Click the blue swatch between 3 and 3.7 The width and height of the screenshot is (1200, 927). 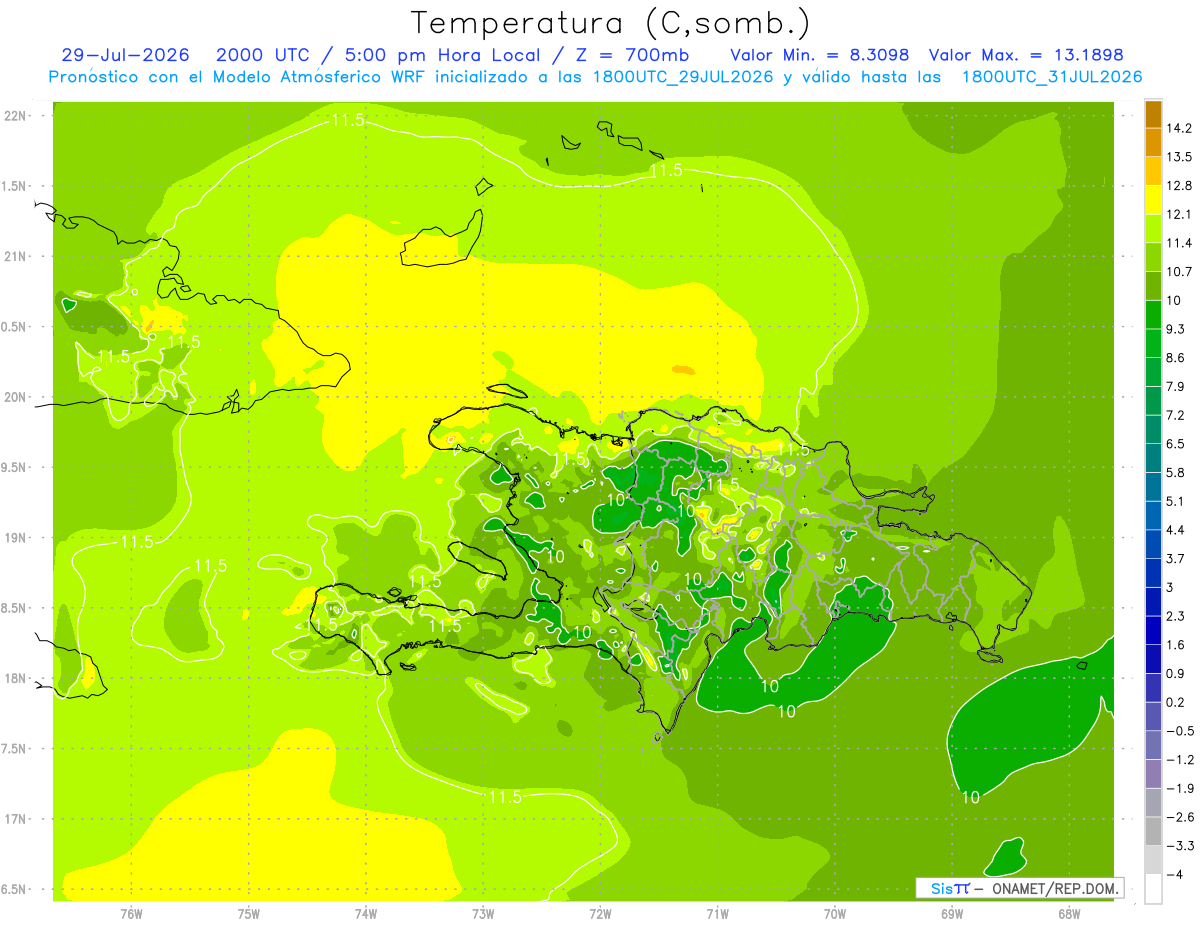tap(1153, 572)
